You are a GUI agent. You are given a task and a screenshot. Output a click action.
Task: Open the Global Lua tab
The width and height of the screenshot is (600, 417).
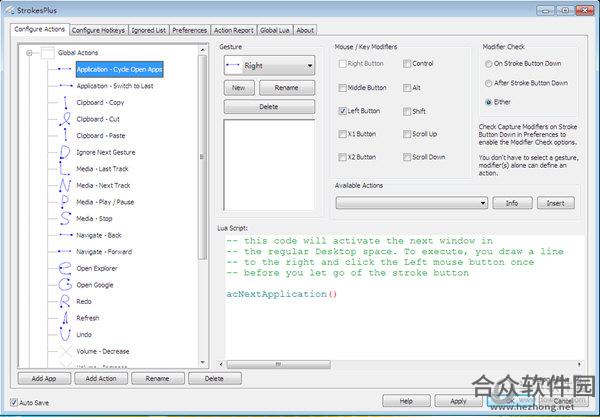tap(274, 30)
